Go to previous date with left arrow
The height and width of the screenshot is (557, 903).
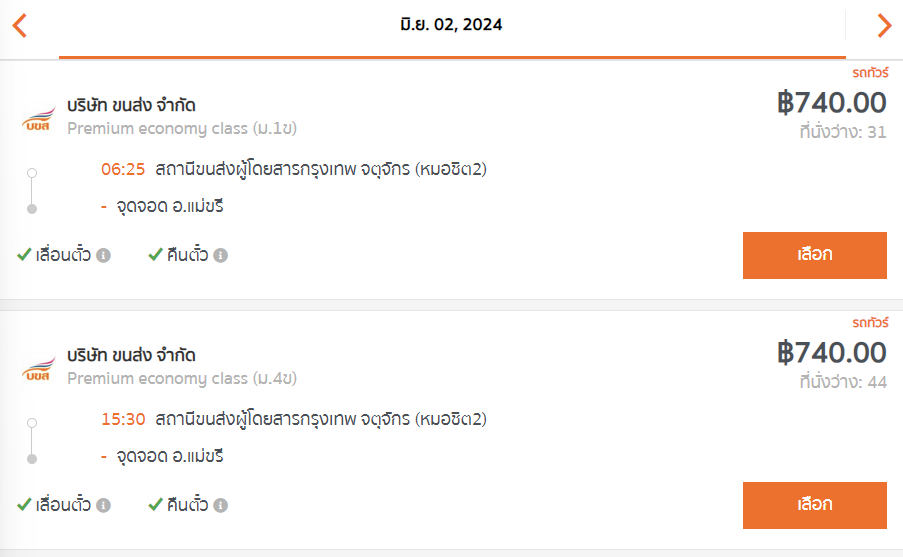click(x=20, y=25)
